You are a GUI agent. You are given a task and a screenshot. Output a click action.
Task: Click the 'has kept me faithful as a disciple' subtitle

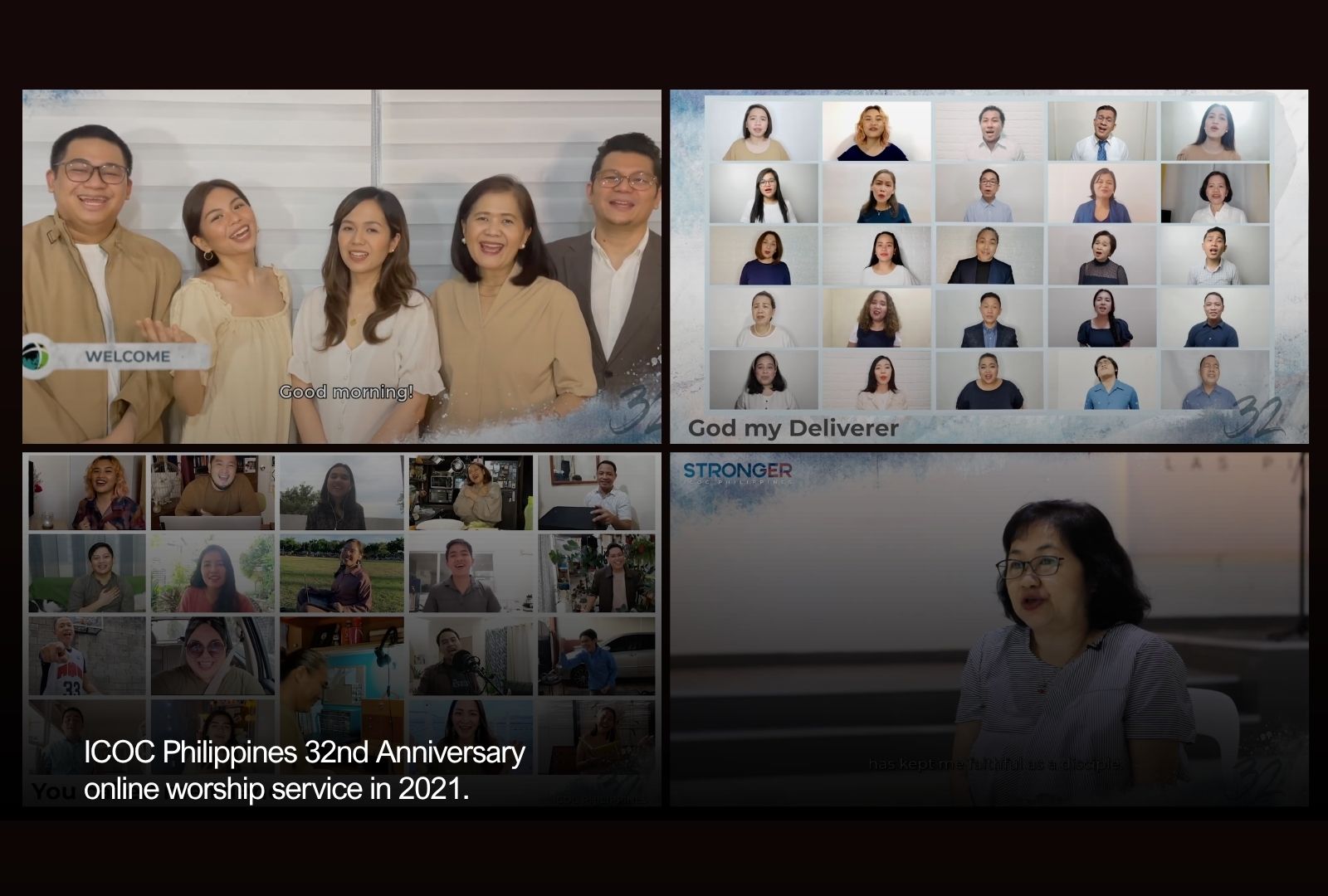995,764
